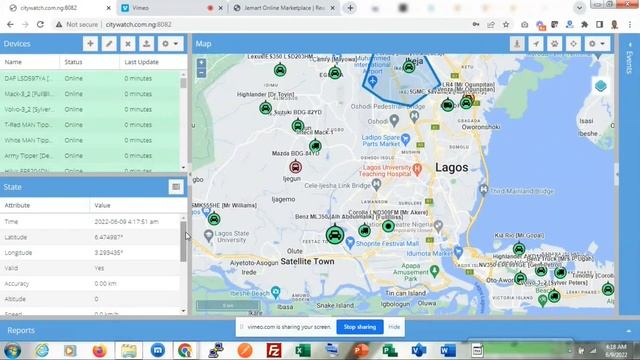
Task: Select the red Mazda vehicle marker near Ijegun
Action: pyautogui.click(x=296, y=167)
